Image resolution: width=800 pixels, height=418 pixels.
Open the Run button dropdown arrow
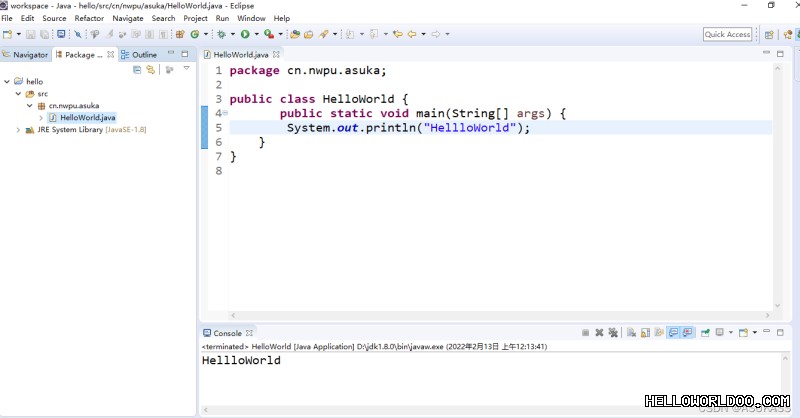257,34
